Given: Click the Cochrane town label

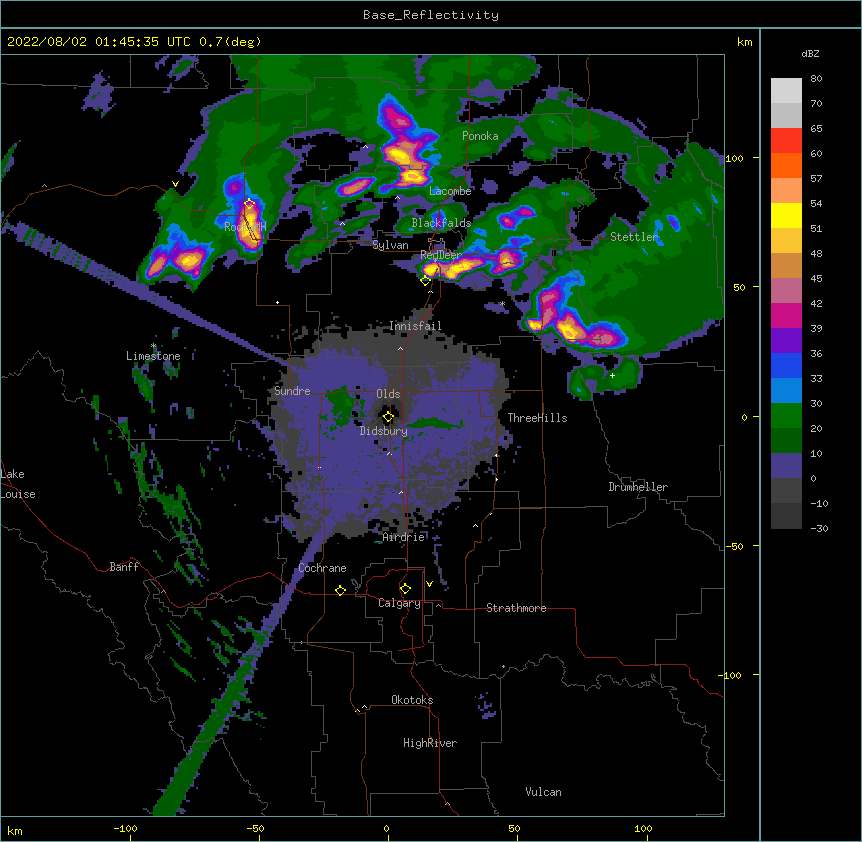Looking at the screenshot, I should tap(322, 568).
